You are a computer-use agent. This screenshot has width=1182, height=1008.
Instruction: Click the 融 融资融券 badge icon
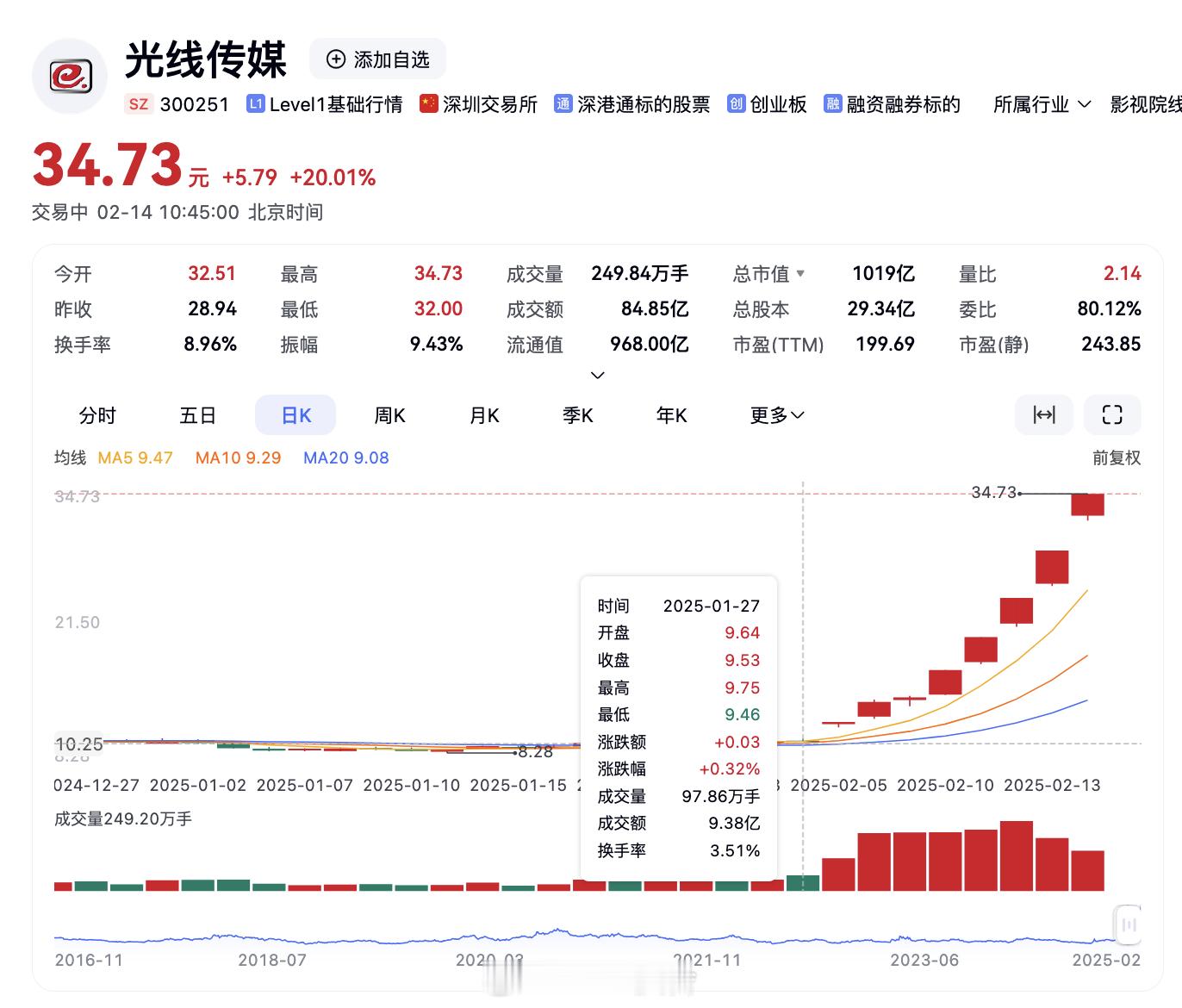click(832, 104)
